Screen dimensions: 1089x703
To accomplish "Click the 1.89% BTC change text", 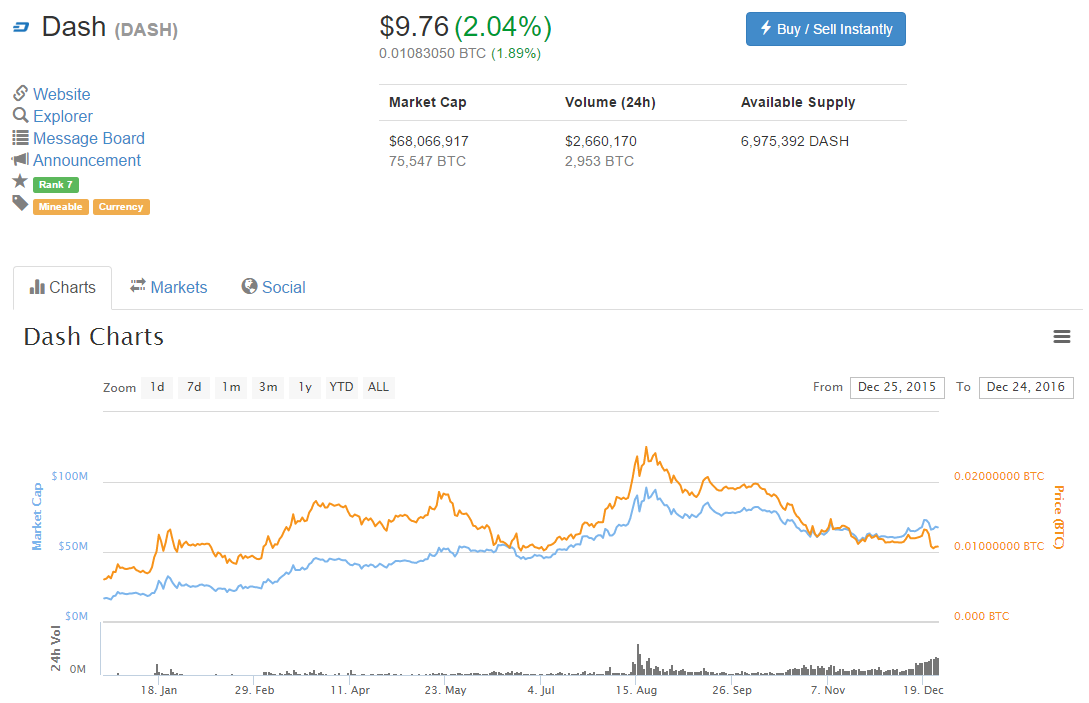I will click(516, 53).
